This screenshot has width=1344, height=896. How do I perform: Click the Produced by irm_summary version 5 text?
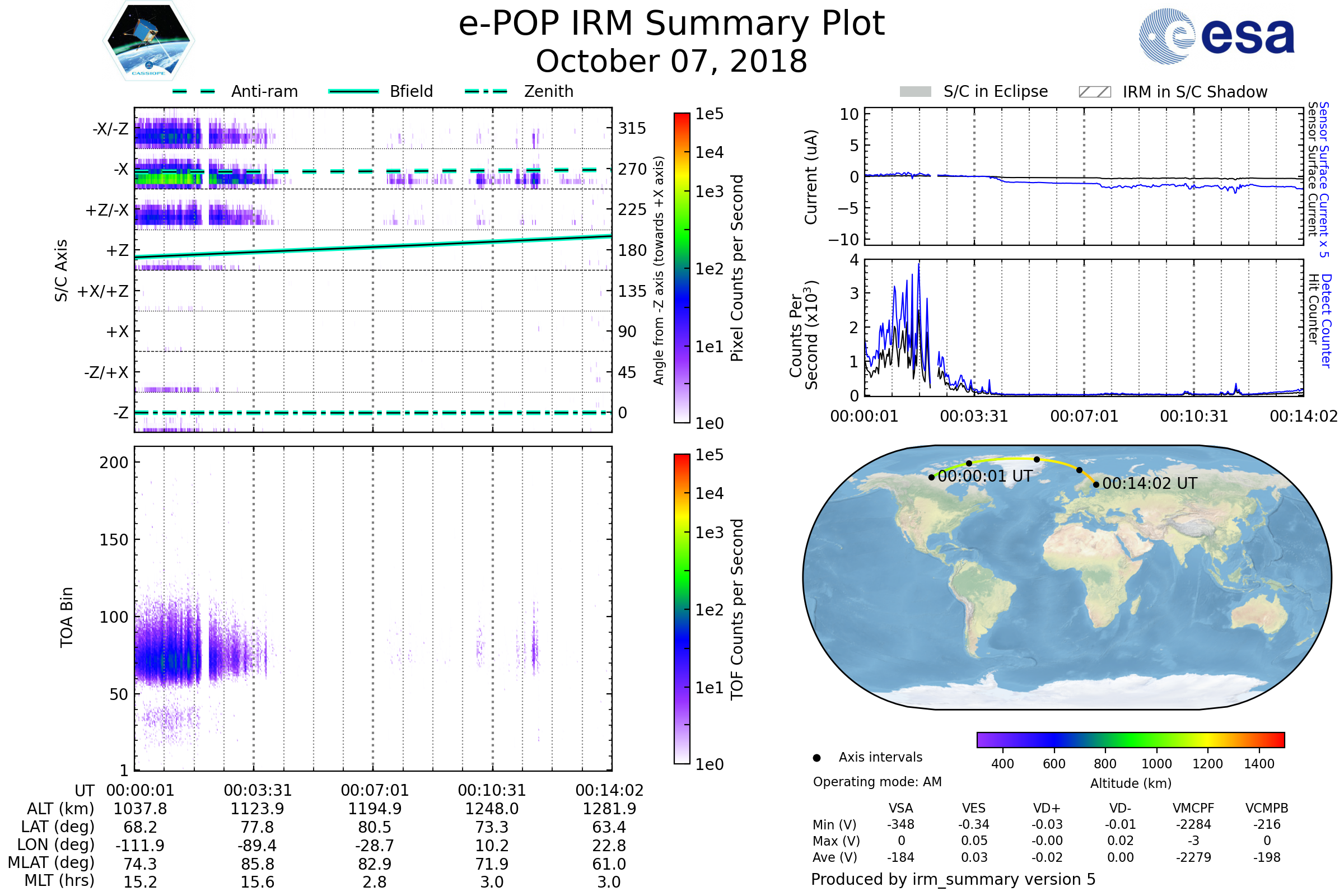953,879
